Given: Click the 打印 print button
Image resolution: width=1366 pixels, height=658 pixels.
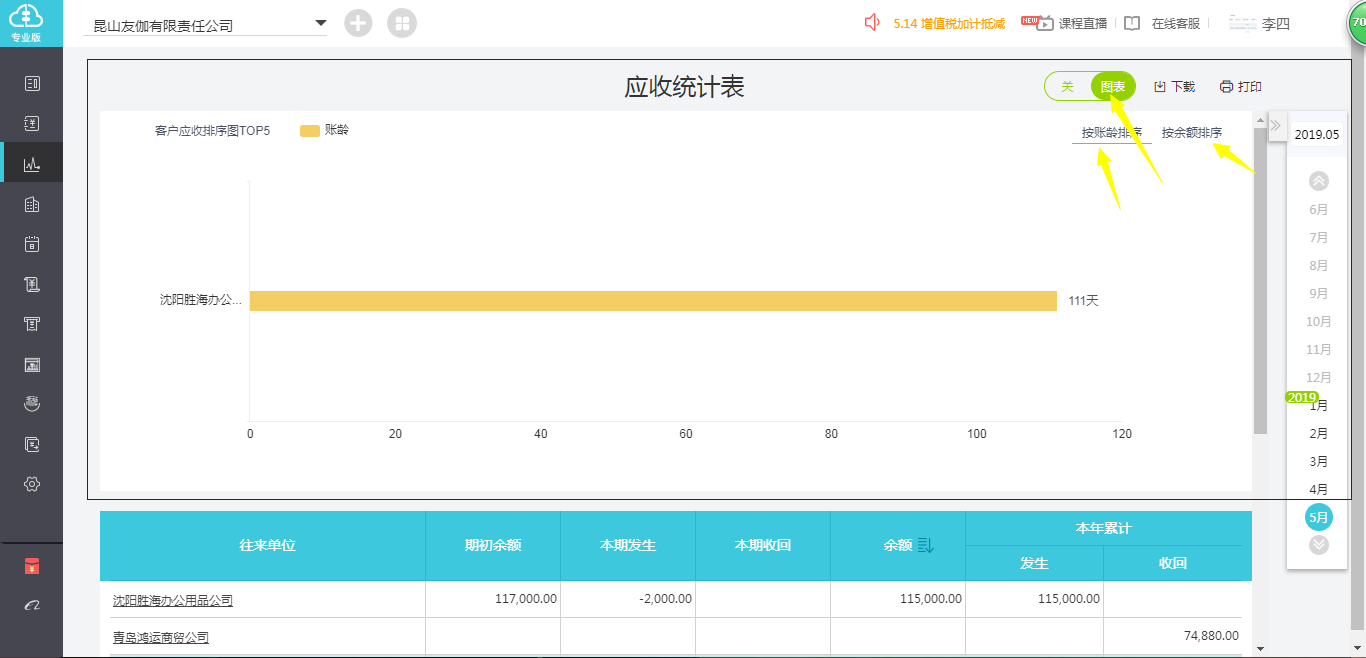Looking at the screenshot, I should (1240, 87).
